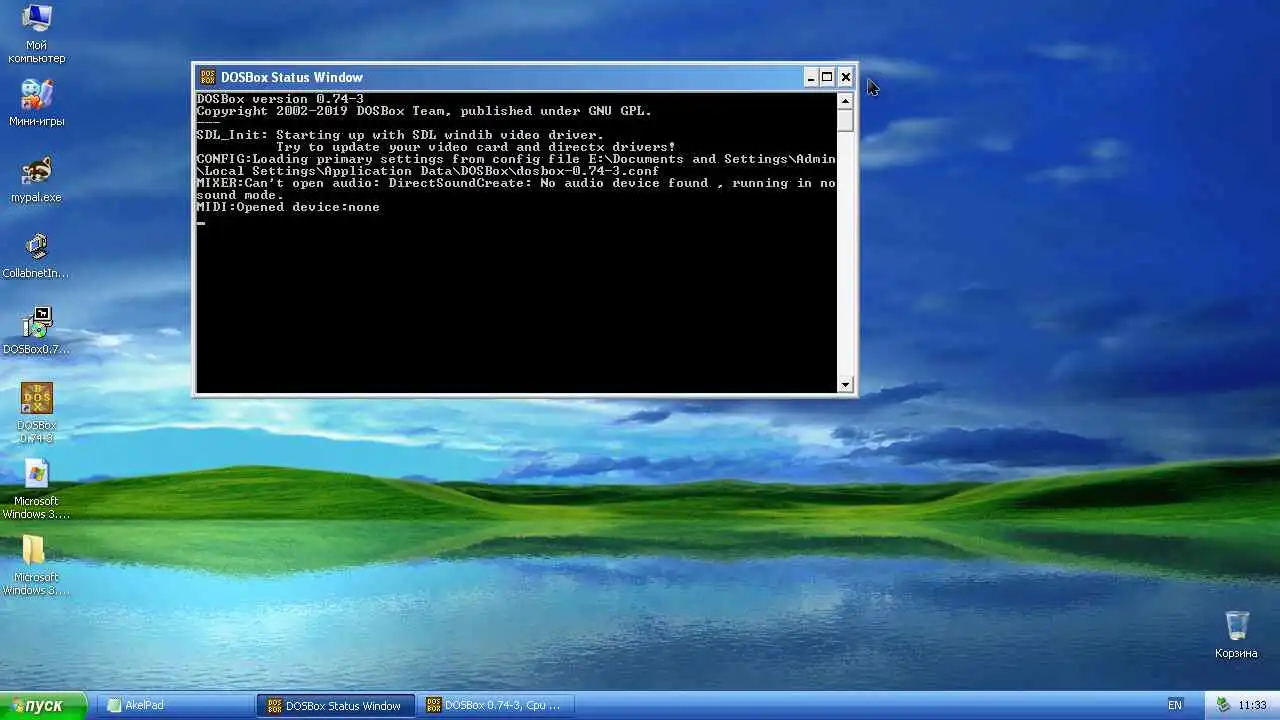Click the EN language indicator
Image resolution: width=1280 pixels, height=720 pixels.
[x=1175, y=705]
